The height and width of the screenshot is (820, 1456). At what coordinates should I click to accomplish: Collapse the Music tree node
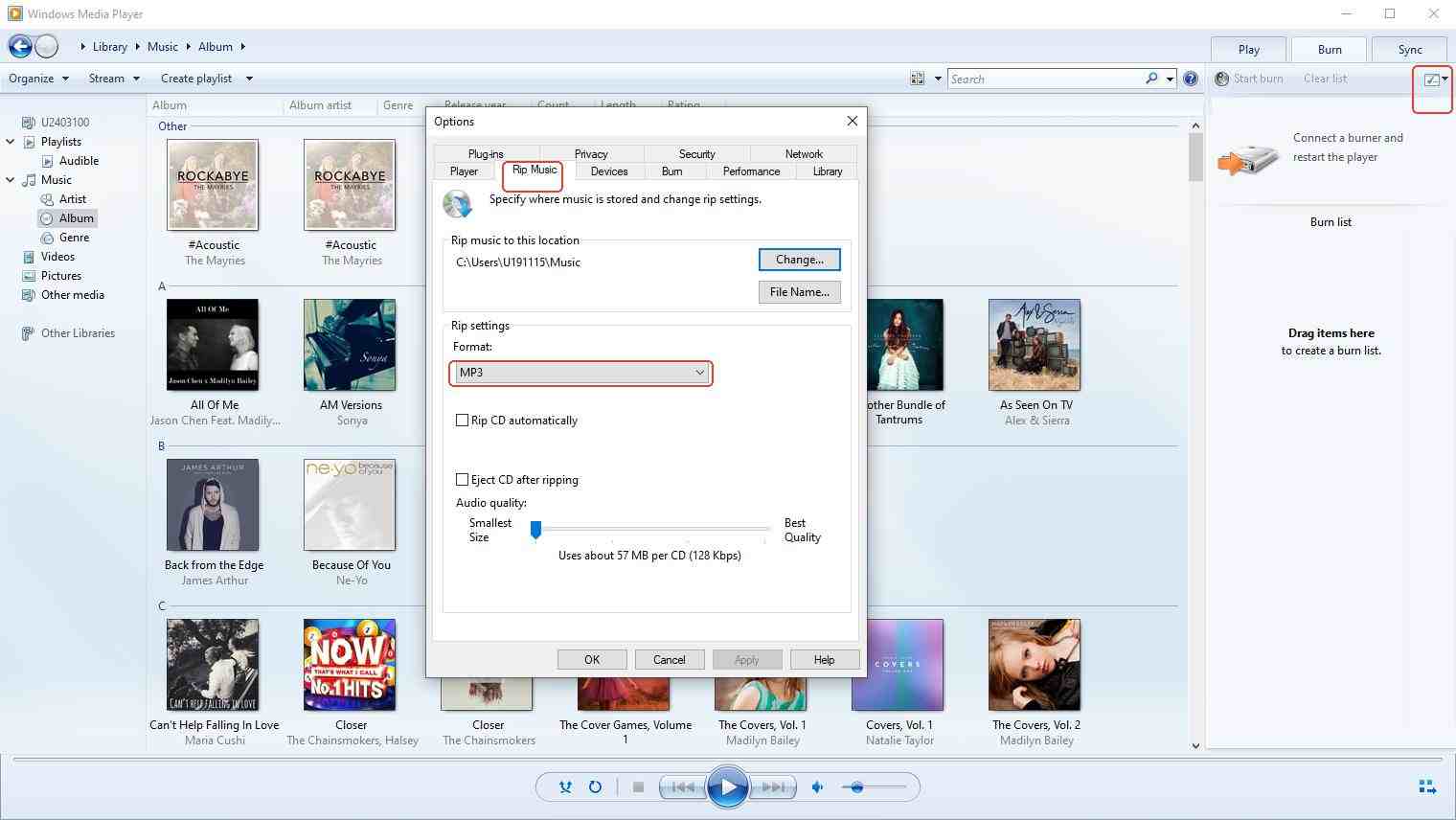point(11,180)
